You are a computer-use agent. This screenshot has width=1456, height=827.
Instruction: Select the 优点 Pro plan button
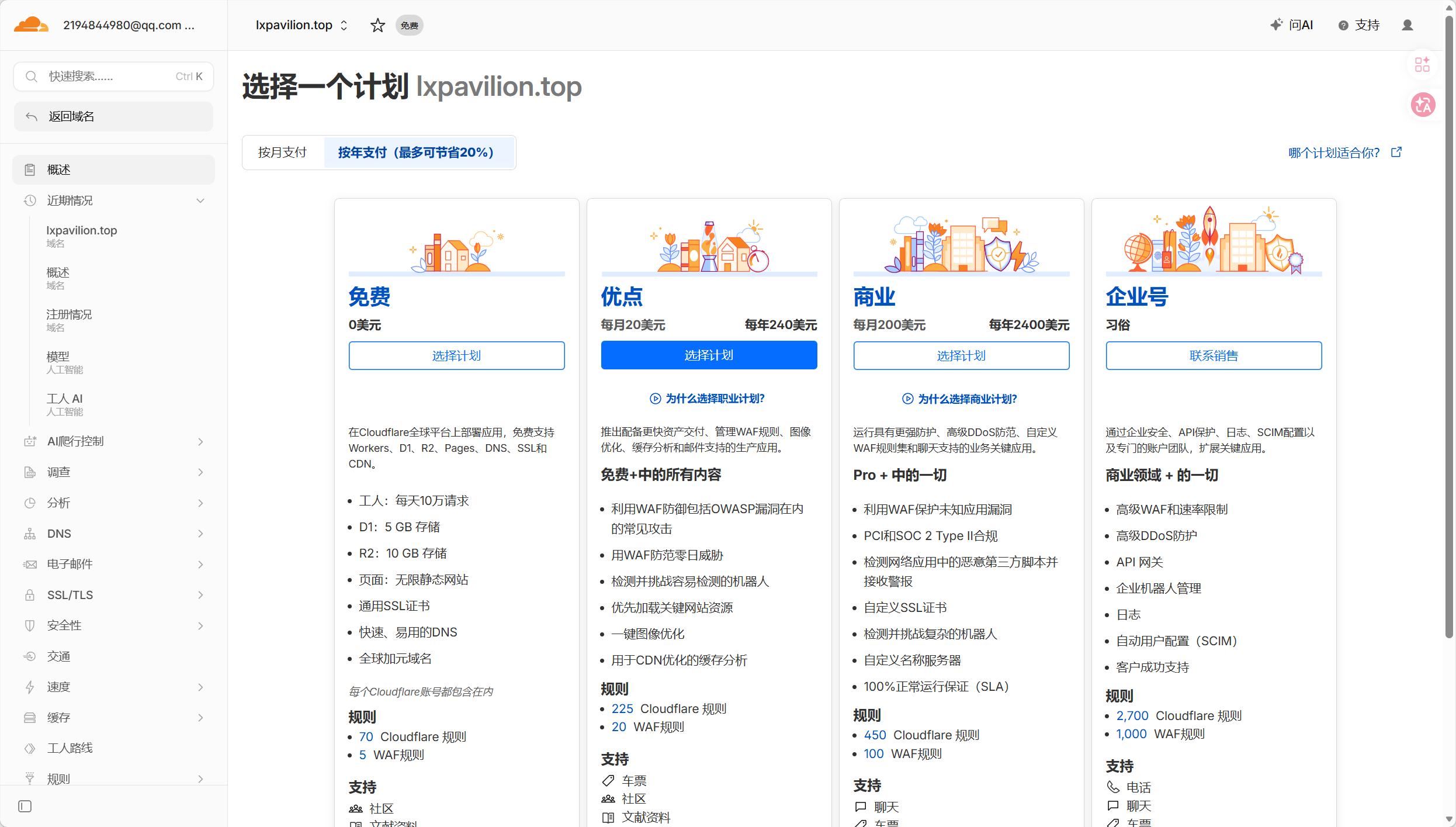[709, 355]
